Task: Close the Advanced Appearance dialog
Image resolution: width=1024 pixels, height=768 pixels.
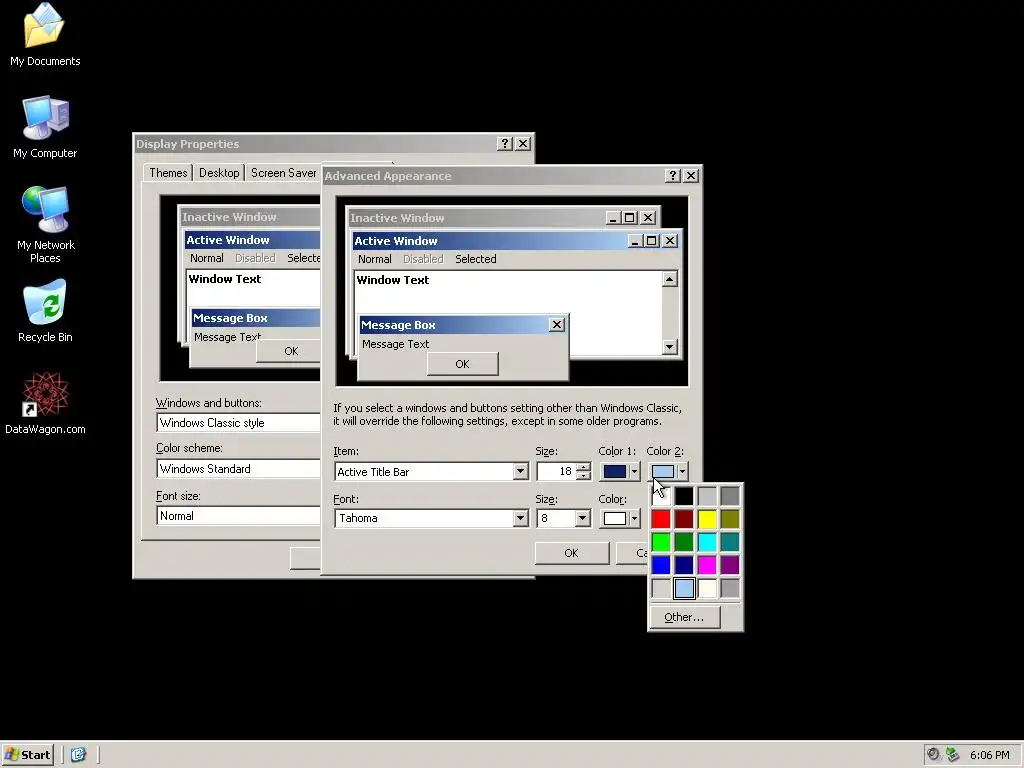Action: [x=690, y=176]
